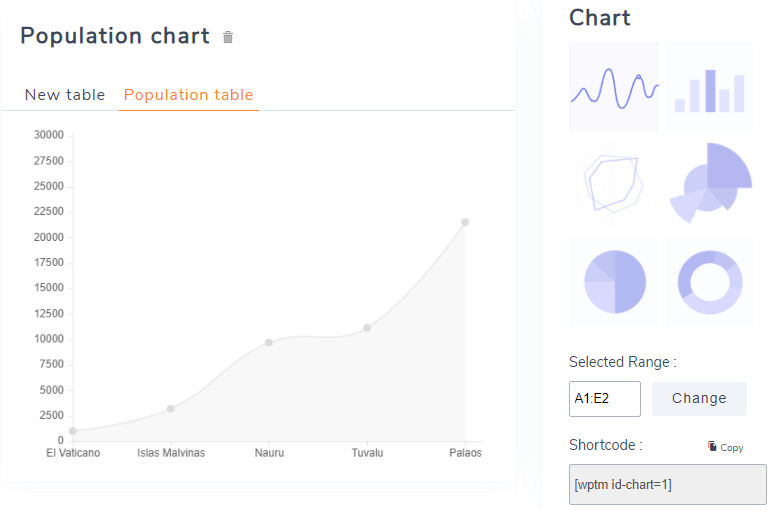773x510 pixels.
Task: Select the Tuvalu data point
Action: tap(367, 327)
